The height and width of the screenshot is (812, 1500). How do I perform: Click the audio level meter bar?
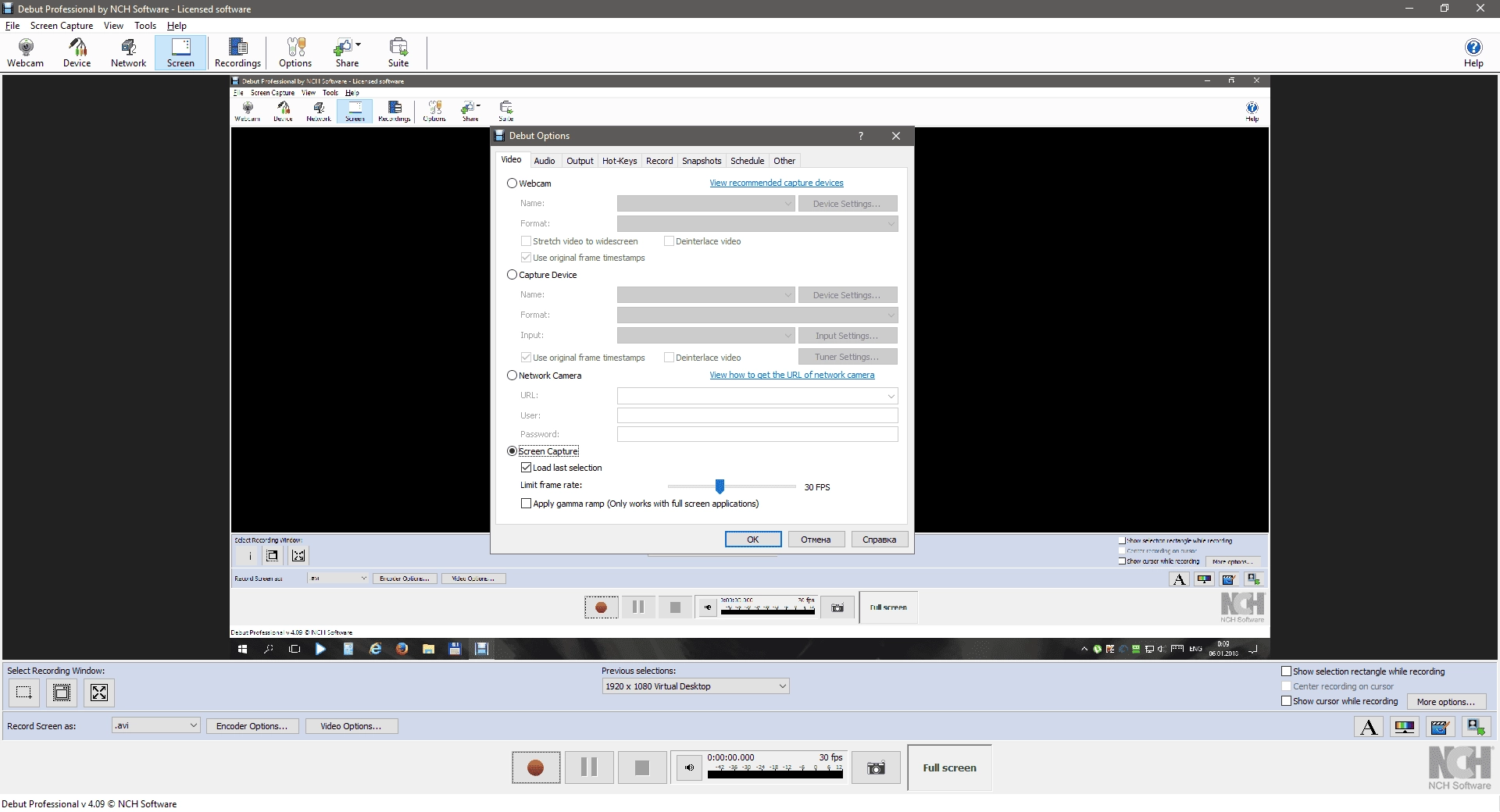775,775
